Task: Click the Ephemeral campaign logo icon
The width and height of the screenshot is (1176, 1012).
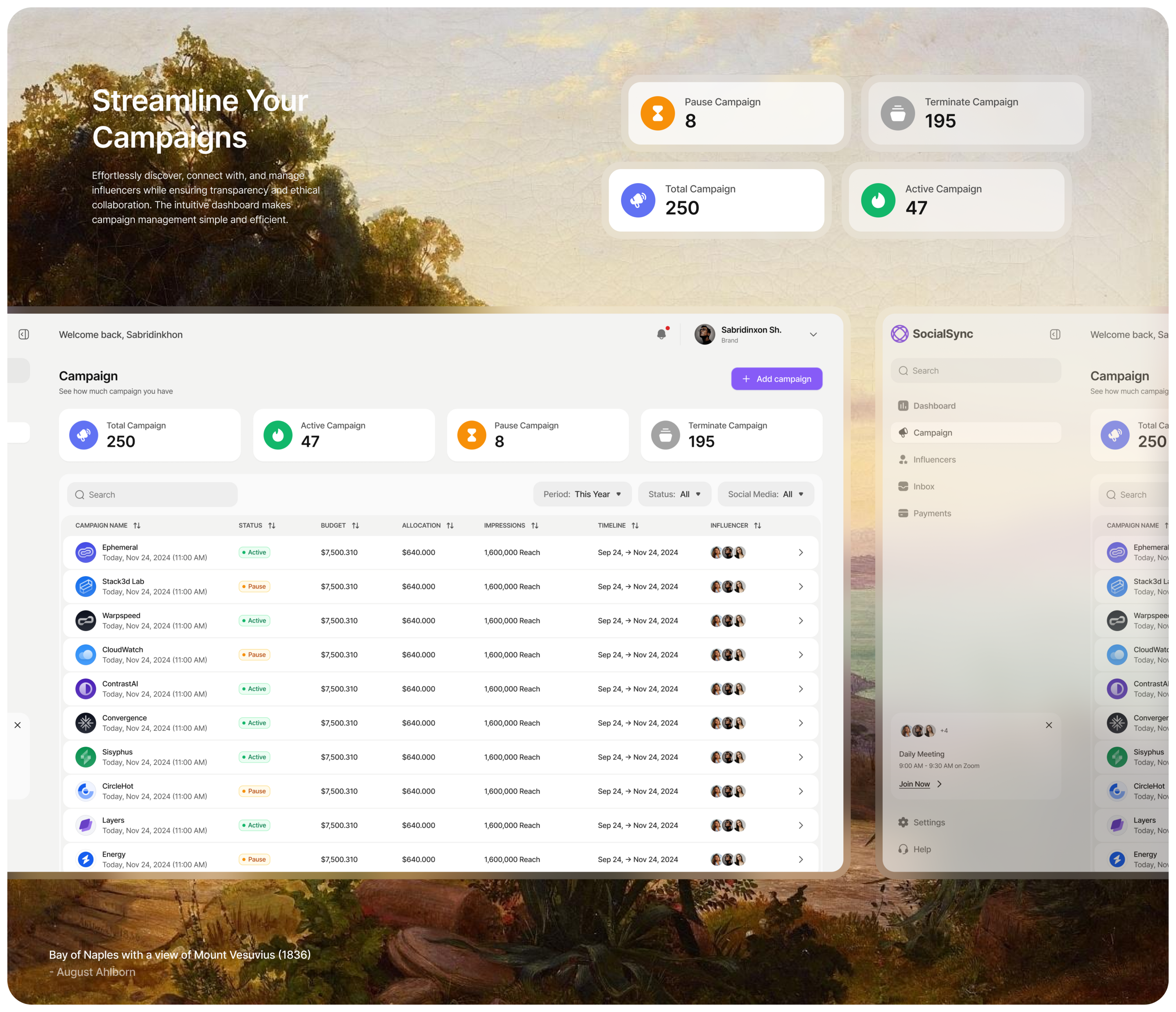Action: click(86, 552)
